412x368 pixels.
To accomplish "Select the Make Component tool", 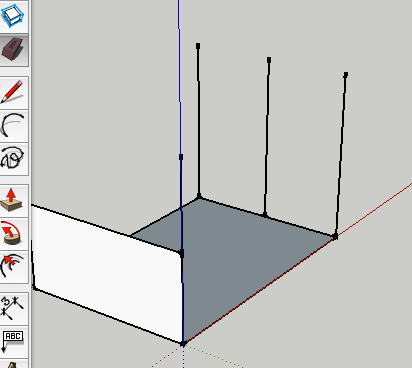I will point(13,16).
